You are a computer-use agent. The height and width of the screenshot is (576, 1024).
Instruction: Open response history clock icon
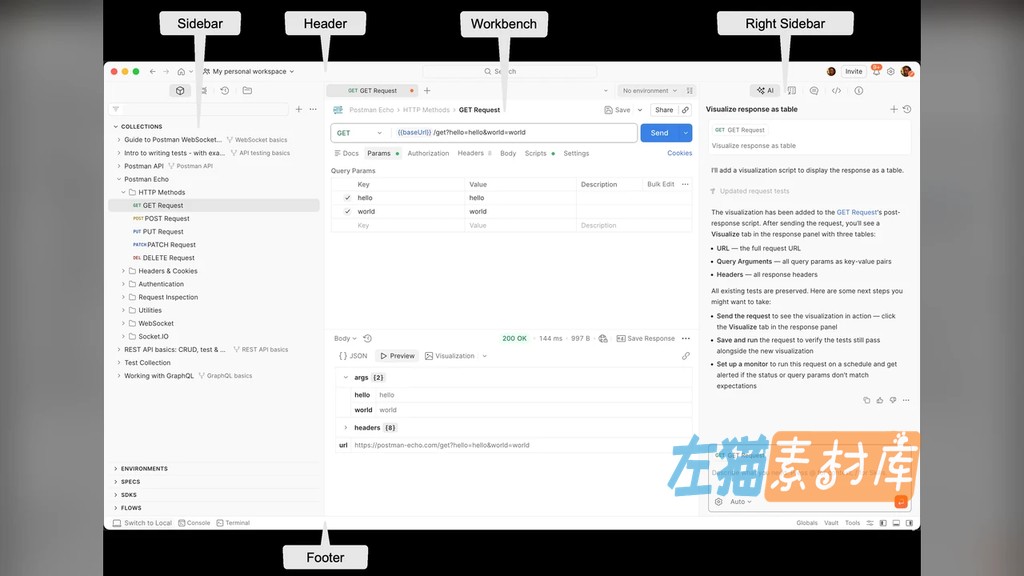point(368,338)
